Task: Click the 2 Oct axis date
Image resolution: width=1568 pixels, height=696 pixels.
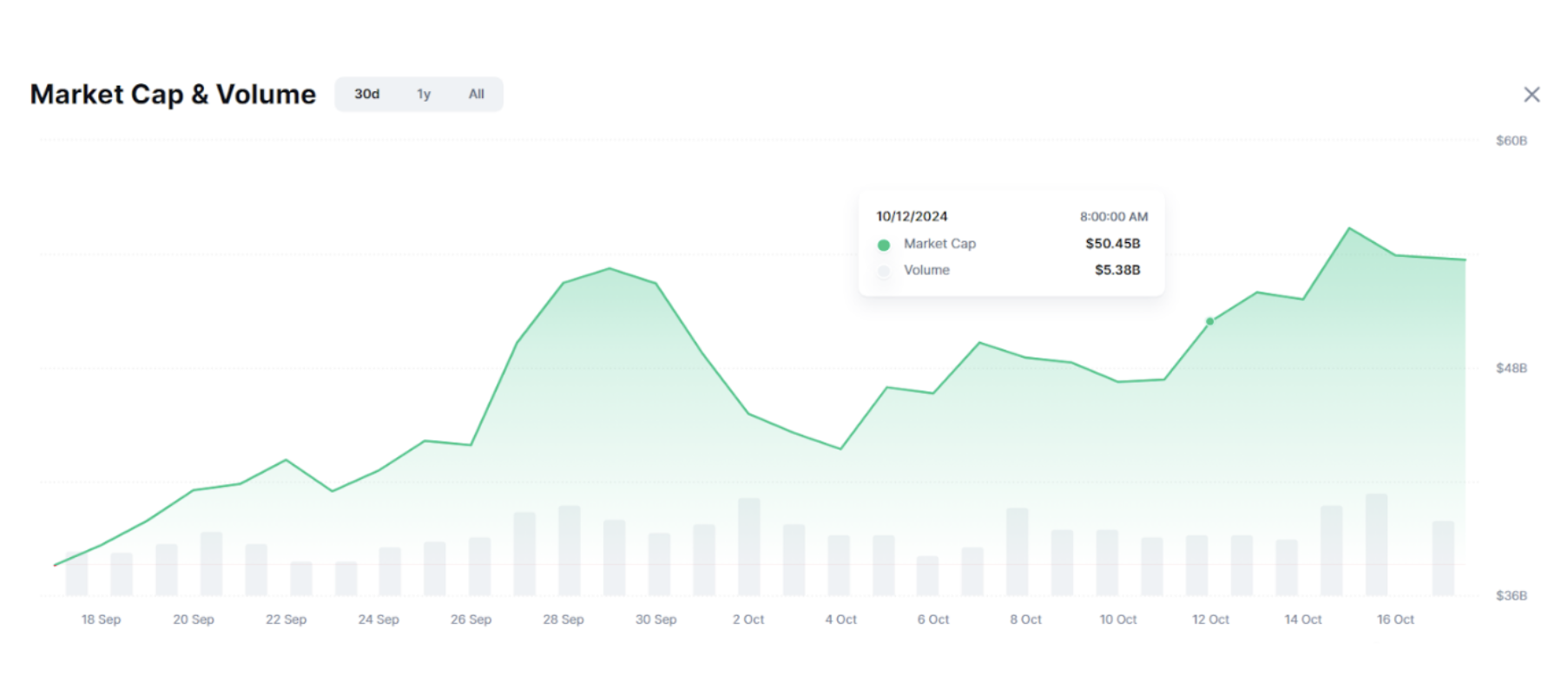Action: (x=748, y=620)
